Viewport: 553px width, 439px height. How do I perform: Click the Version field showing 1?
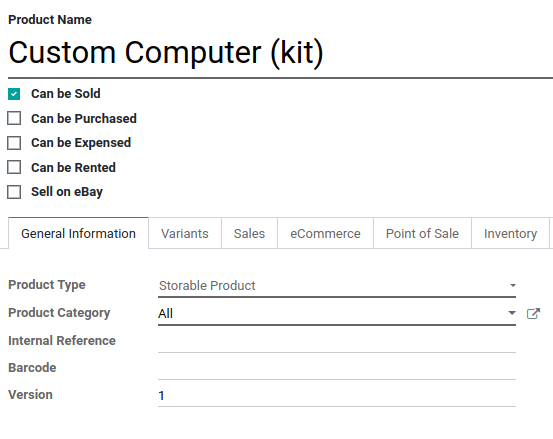pyautogui.click(x=337, y=396)
